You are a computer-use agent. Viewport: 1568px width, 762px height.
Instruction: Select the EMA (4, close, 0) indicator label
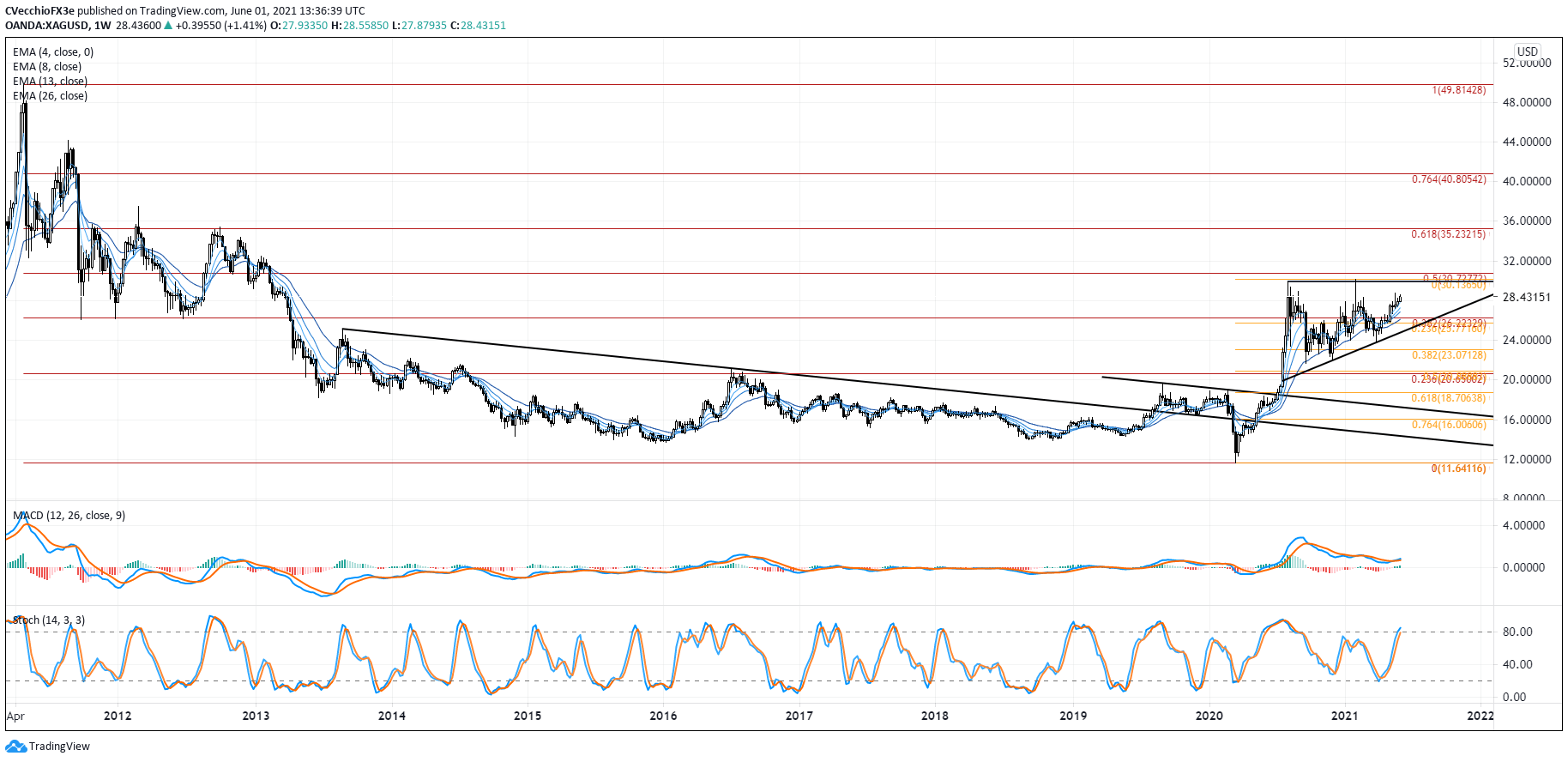click(53, 52)
